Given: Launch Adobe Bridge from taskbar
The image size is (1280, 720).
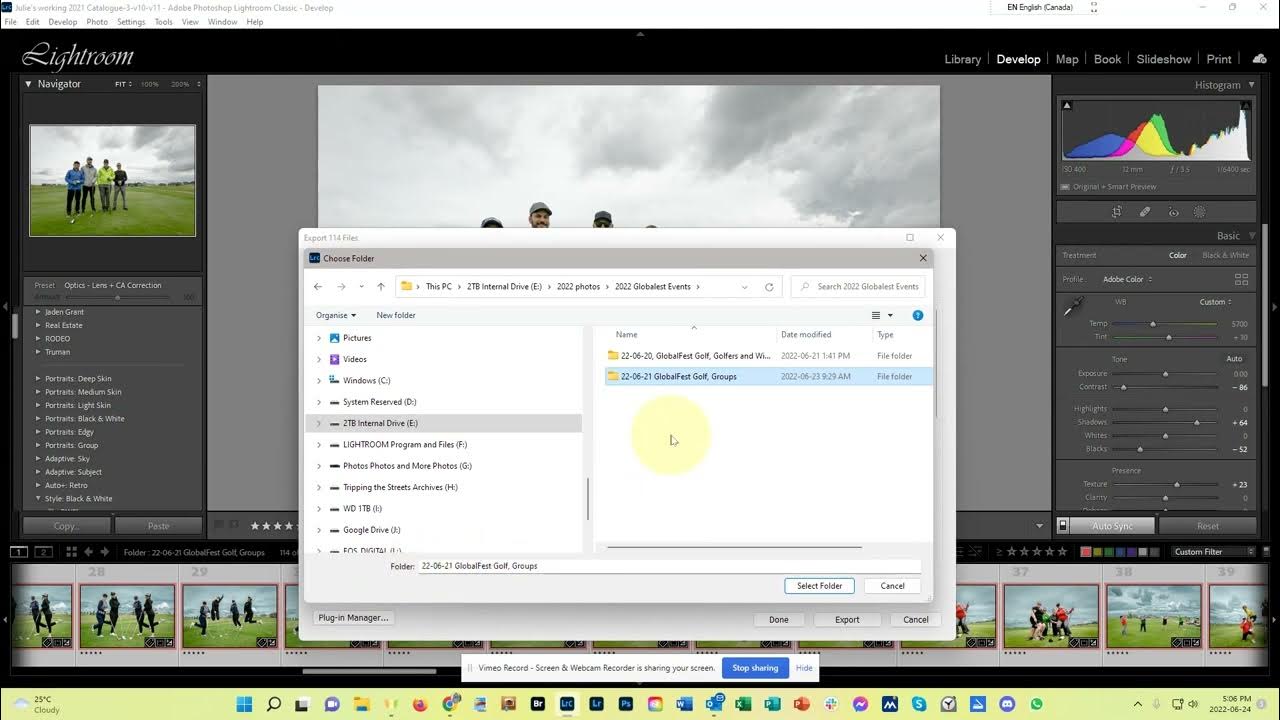Looking at the screenshot, I should [538, 704].
